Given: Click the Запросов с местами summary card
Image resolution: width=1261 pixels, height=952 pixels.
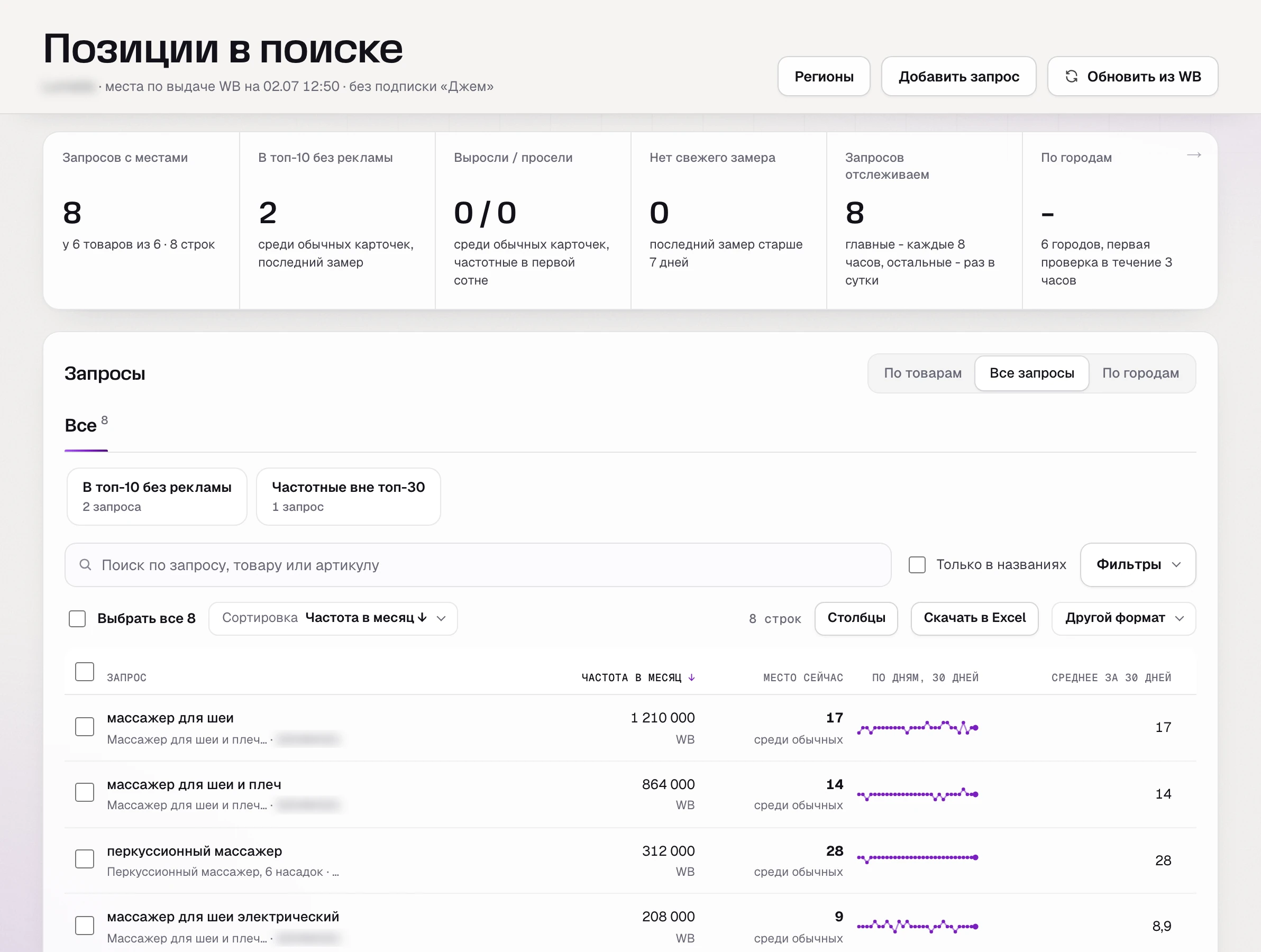Looking at the screenshot, I should tap(141, 221).
